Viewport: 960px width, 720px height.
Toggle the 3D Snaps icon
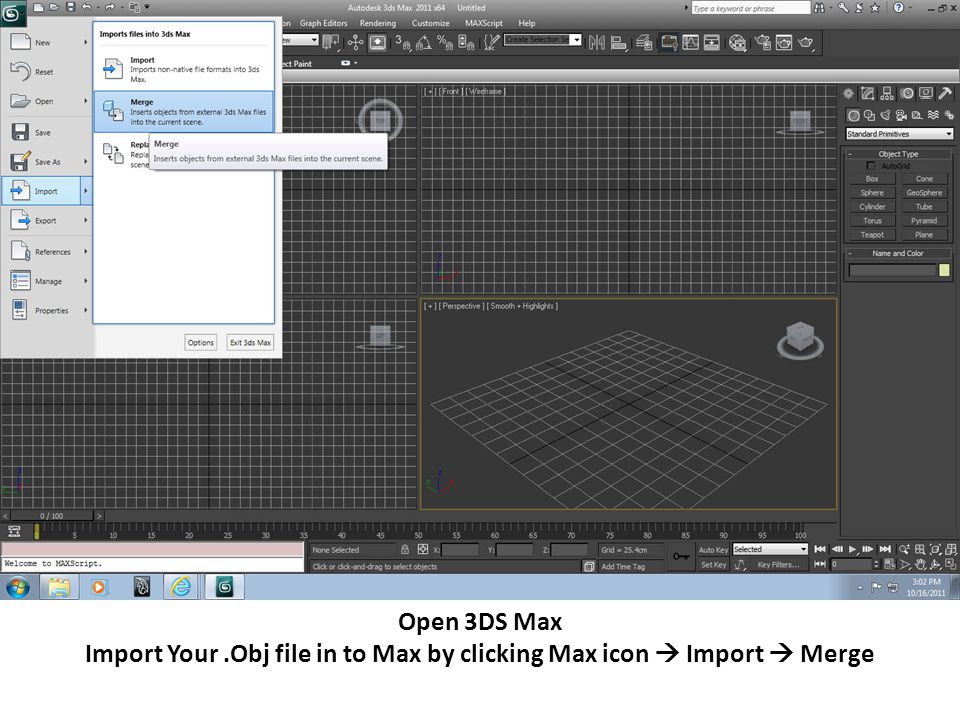(x=402, y=42)
